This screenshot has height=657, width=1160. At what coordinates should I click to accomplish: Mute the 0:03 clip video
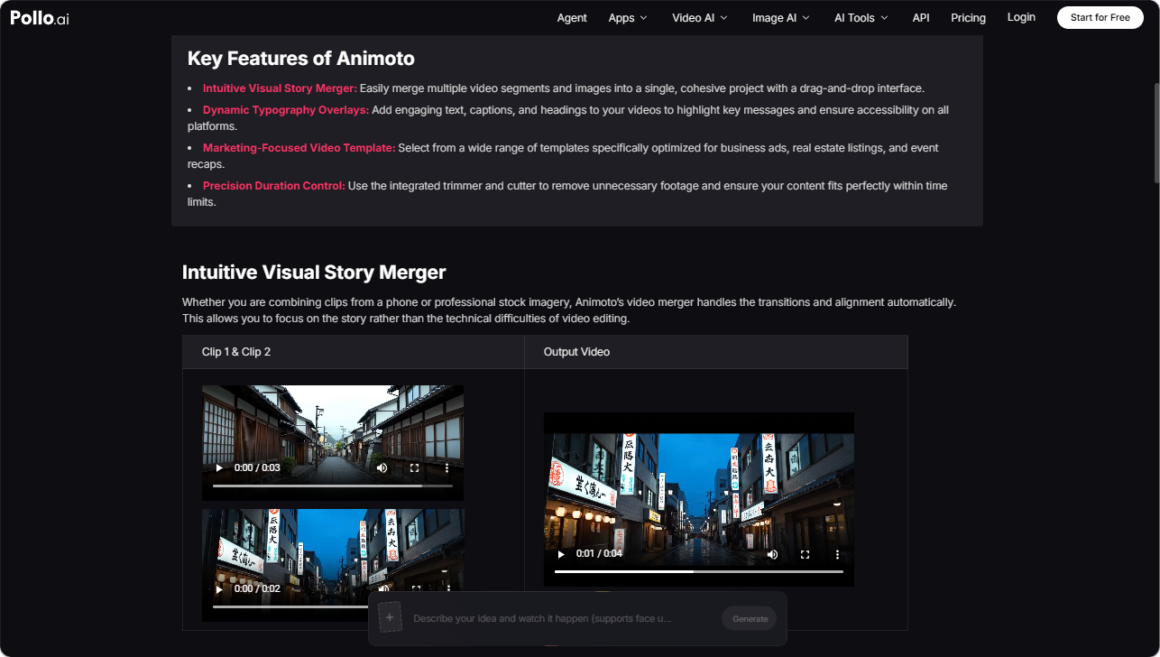[x=382, y=468]
